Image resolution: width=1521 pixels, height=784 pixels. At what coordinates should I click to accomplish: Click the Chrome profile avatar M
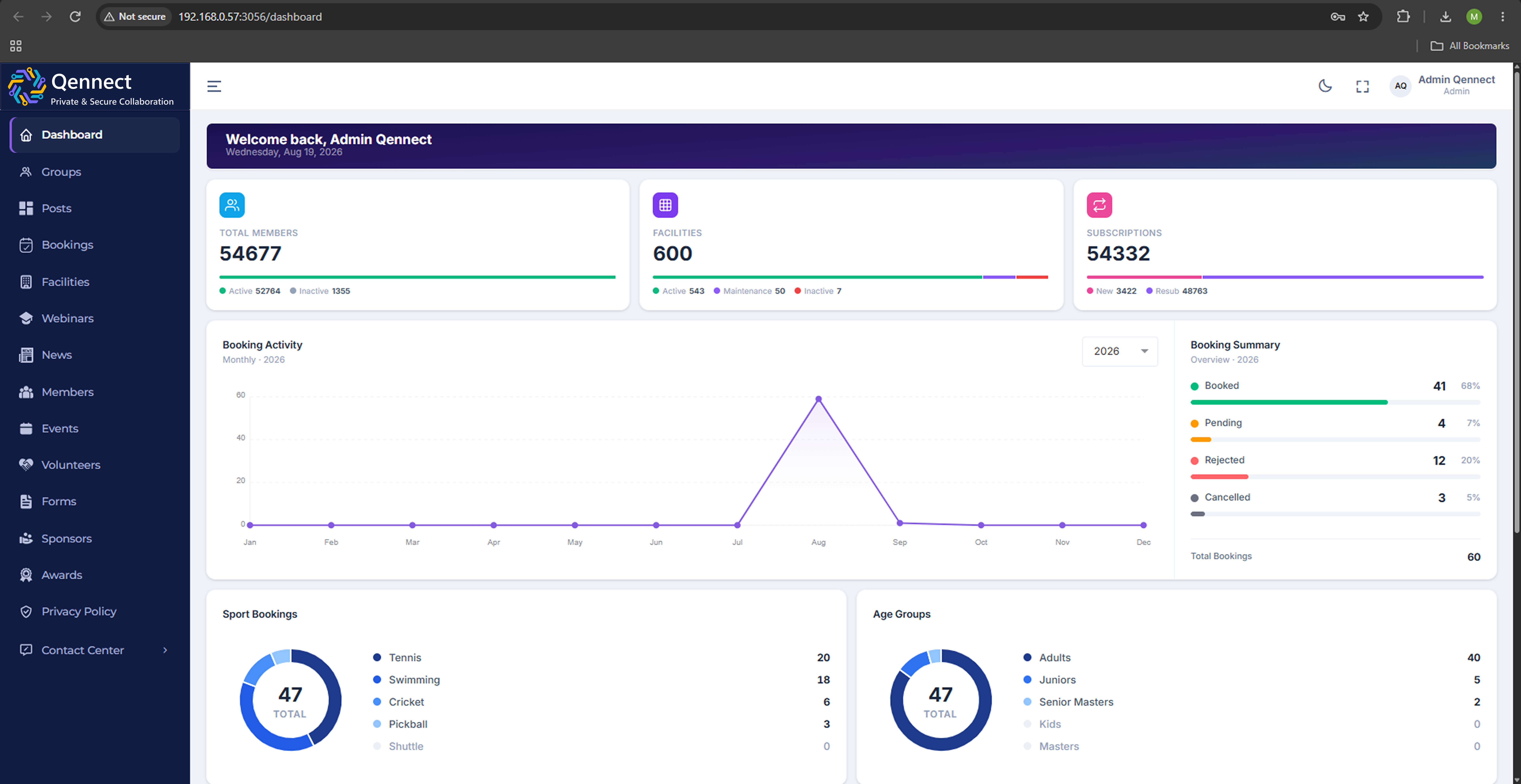pos(1474,16)
